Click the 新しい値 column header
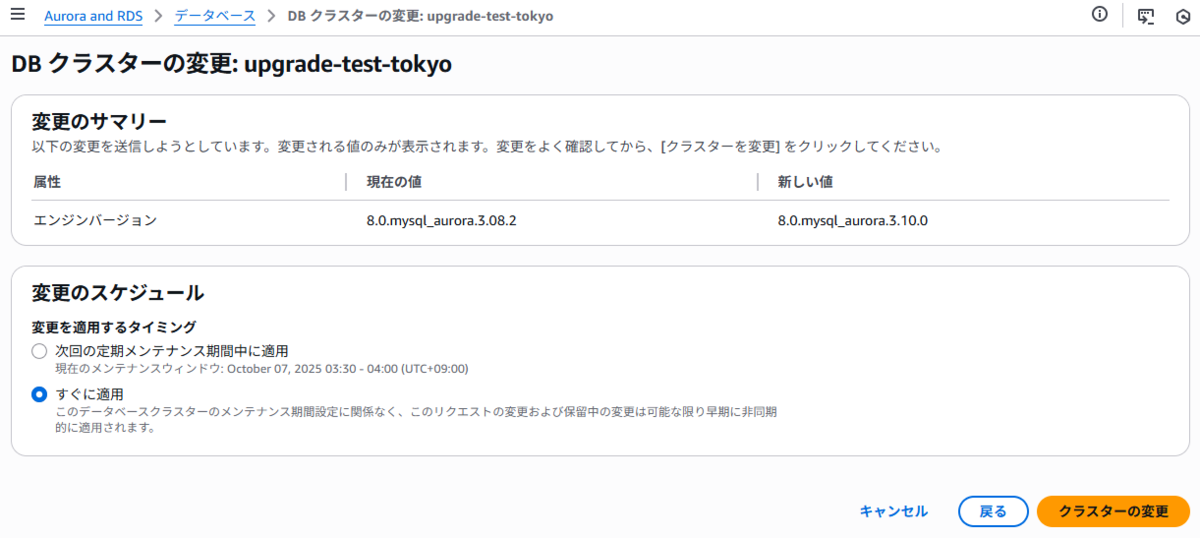1200x538 pixels. (x=806, y=182)
